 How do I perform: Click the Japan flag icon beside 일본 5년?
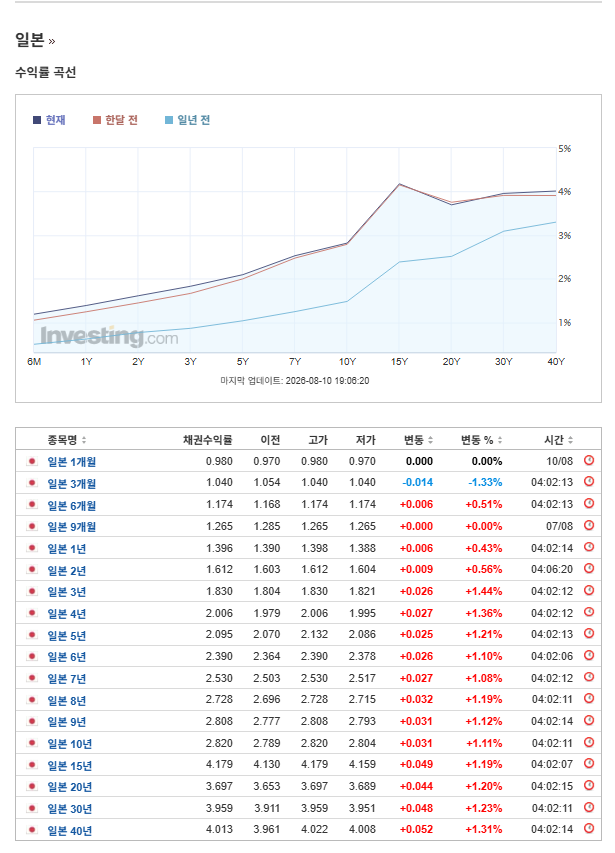click(32, 635)
